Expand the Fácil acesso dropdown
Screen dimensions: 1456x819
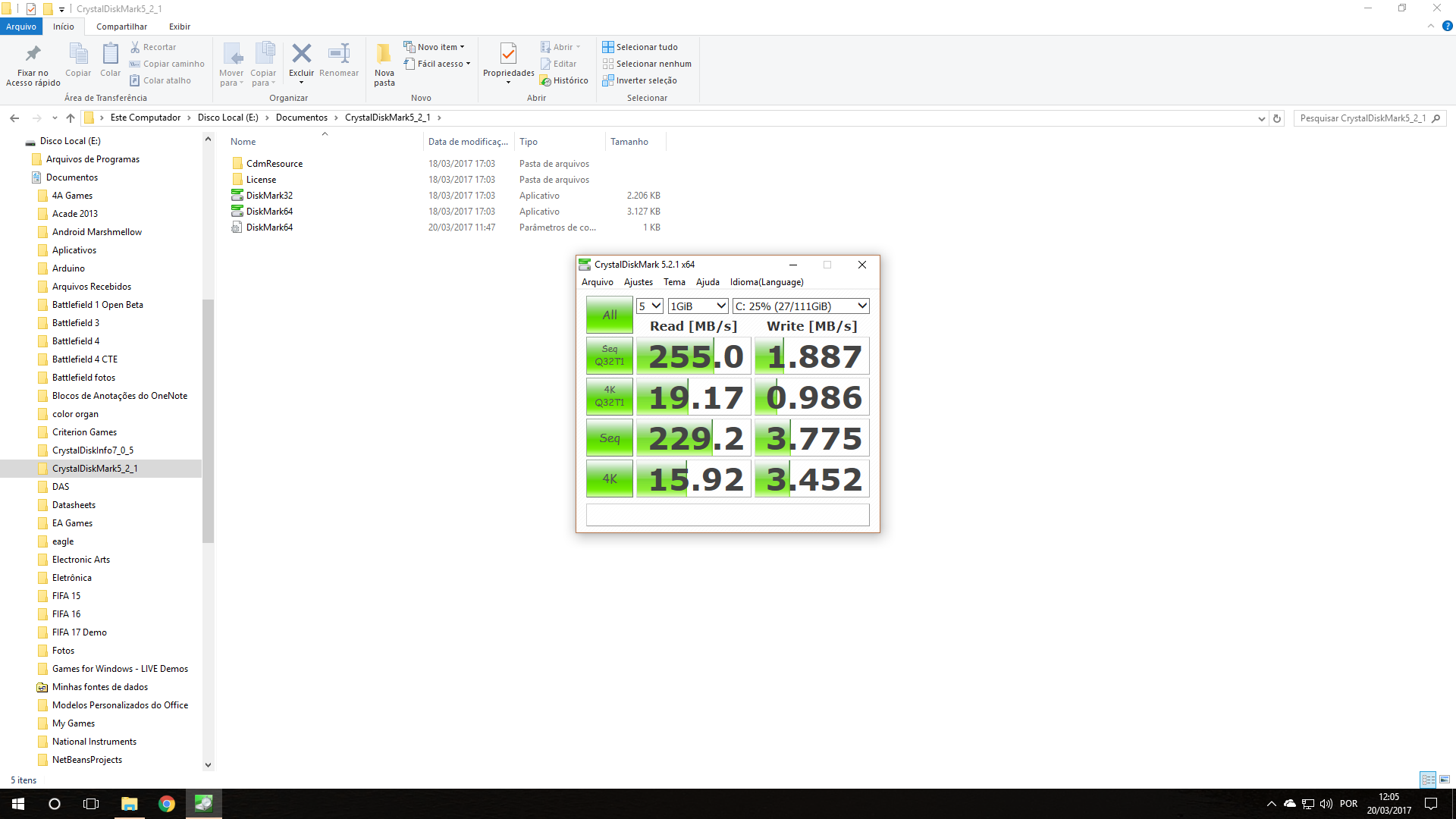(x=468, y=64)
